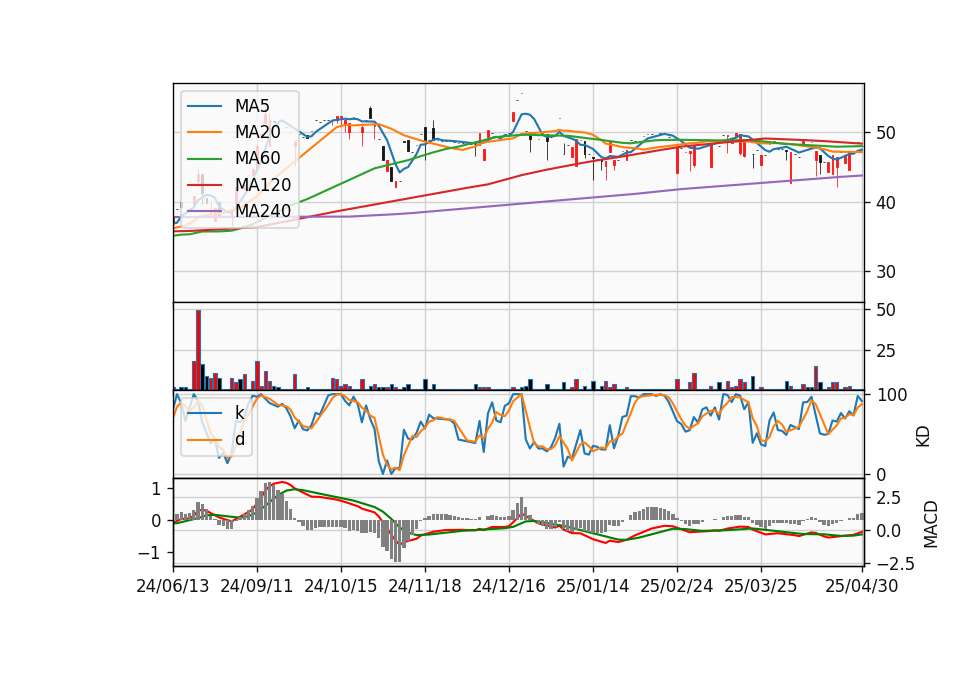The height and width of the screenshot is (690, 960).
Task: Click the 24/11/18 date axis label
Action: (x=425, y=586)
